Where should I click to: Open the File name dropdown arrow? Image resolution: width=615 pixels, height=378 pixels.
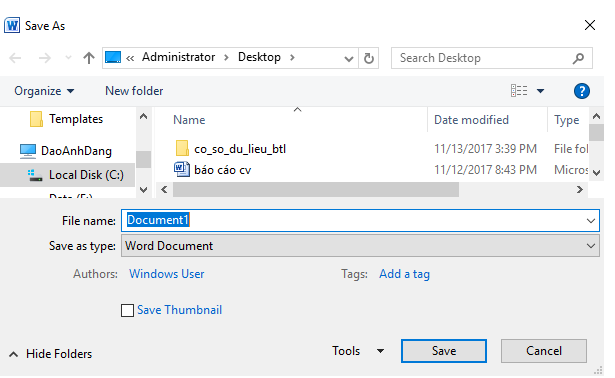click(x=591, y=221)
